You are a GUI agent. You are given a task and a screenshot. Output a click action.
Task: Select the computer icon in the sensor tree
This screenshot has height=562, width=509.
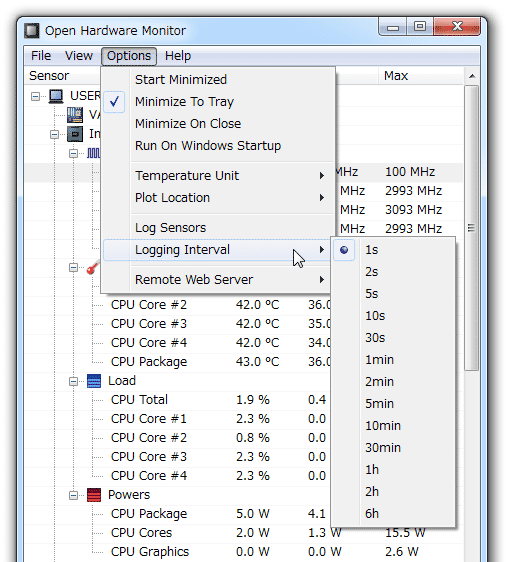pos(56,96)
